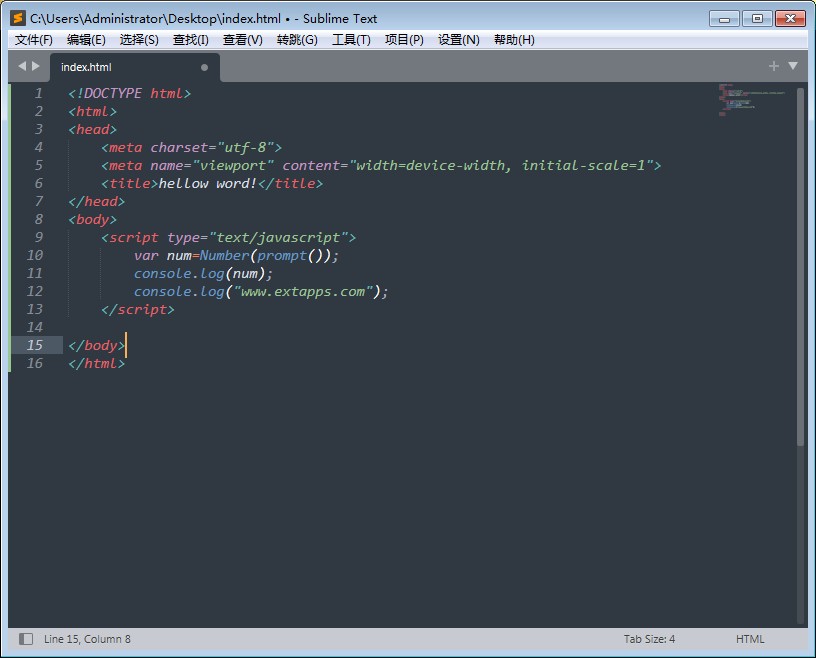Go to previous tab with left arrow
816x658 pixels.
coord(22,66)
